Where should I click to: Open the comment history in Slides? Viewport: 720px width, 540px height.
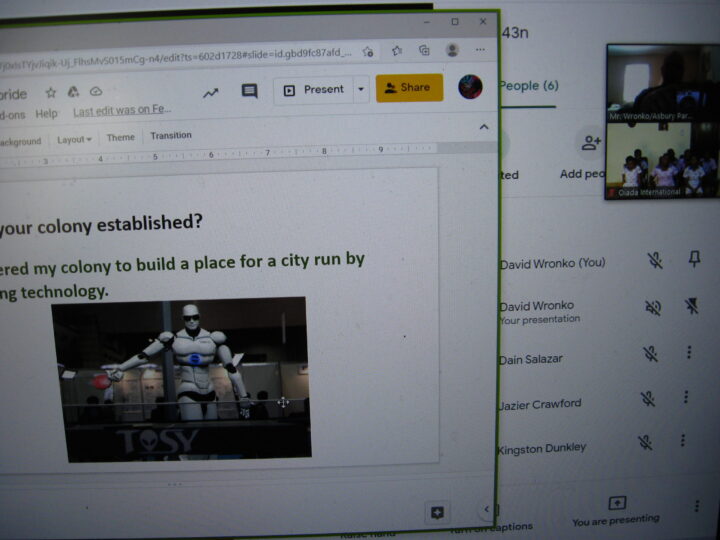[249, 91]
